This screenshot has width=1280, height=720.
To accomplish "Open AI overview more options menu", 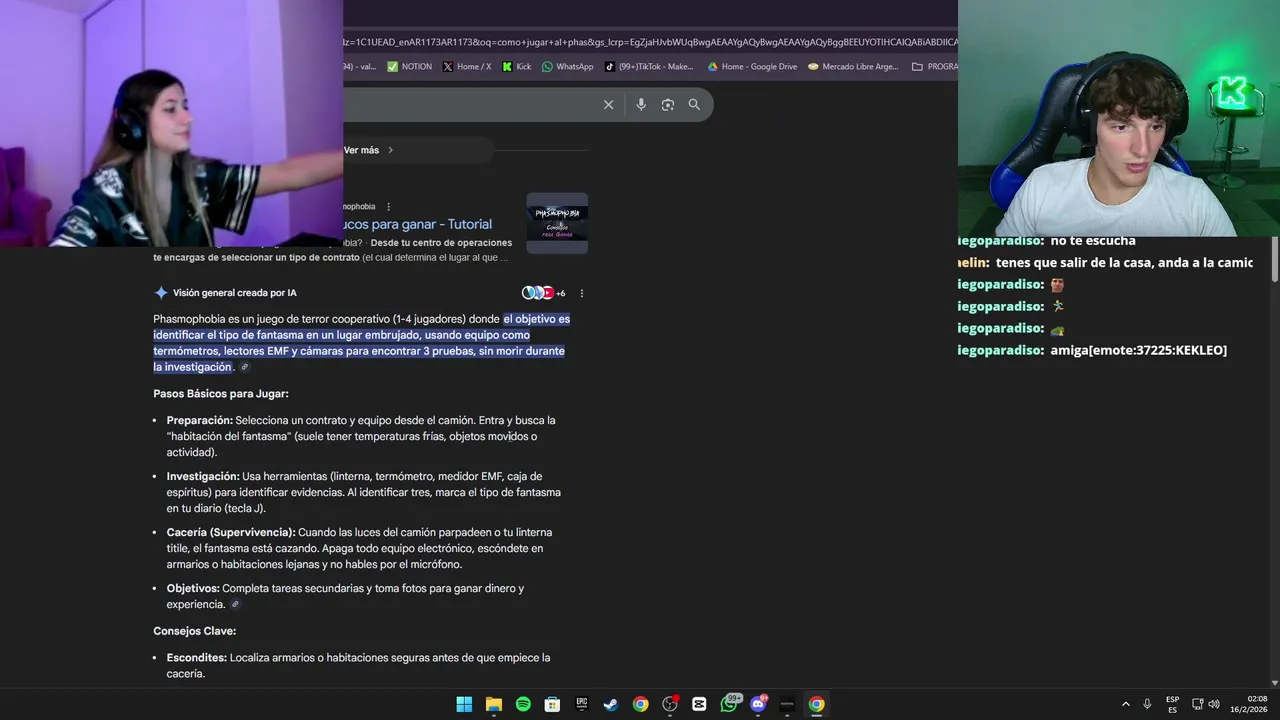I will tap(581, 293).
